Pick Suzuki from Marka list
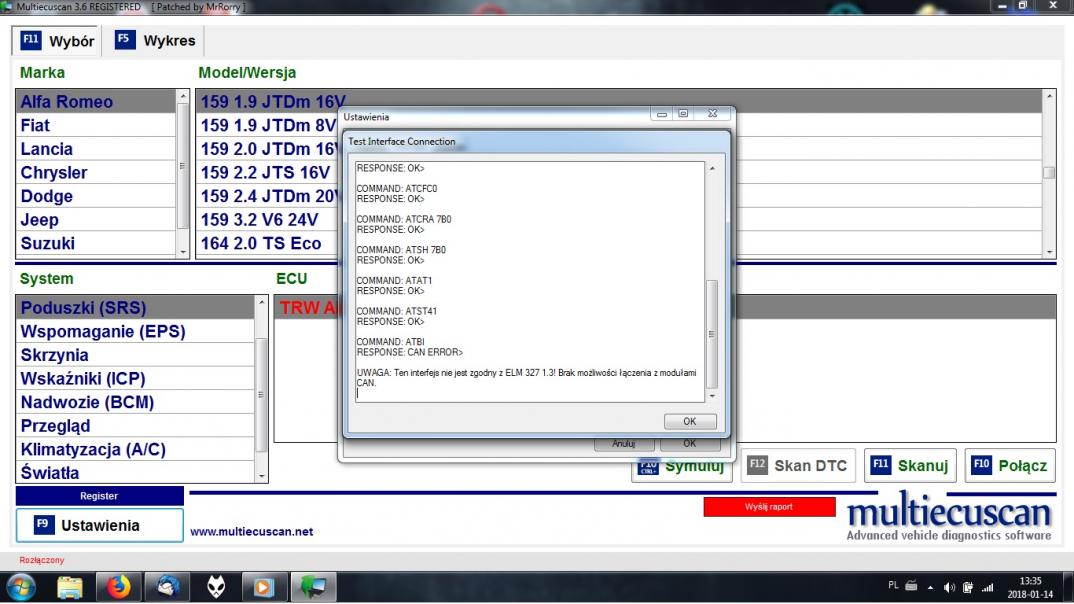 (95, 243)
